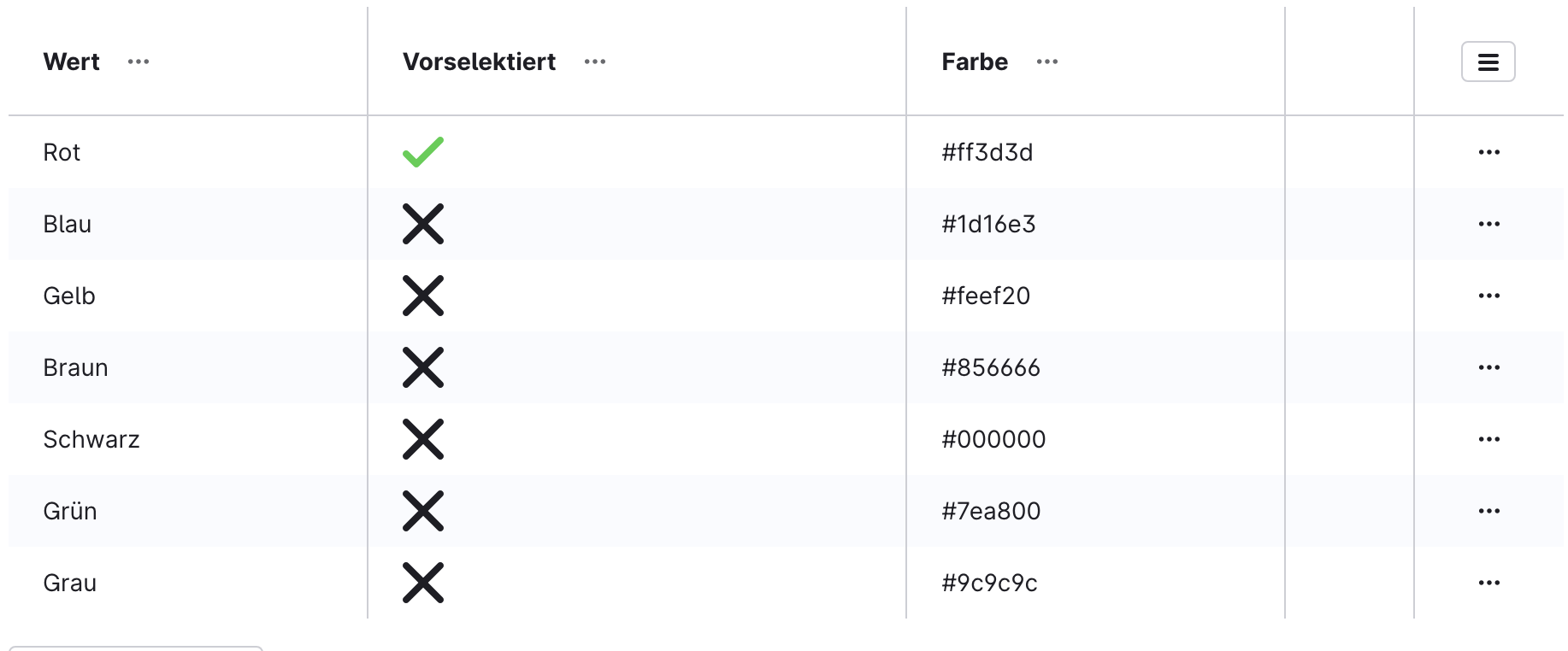
Task: Click the Vorselektiert column header
Action: click(479, 62)
